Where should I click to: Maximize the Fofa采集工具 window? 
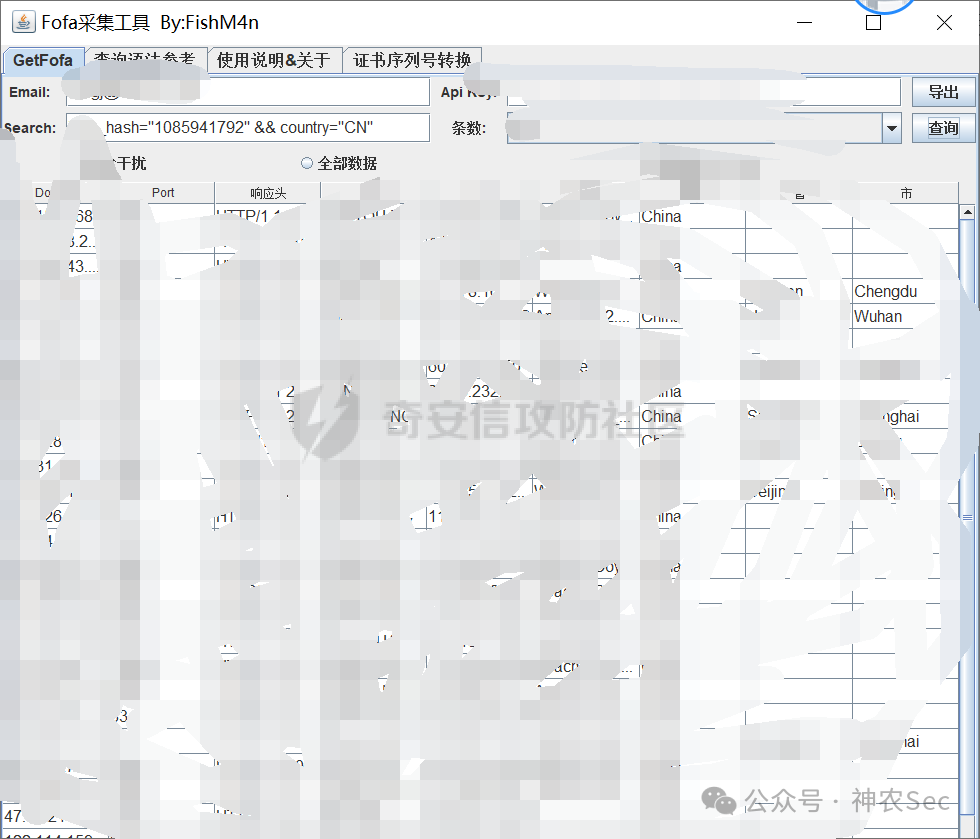point(873,23)
